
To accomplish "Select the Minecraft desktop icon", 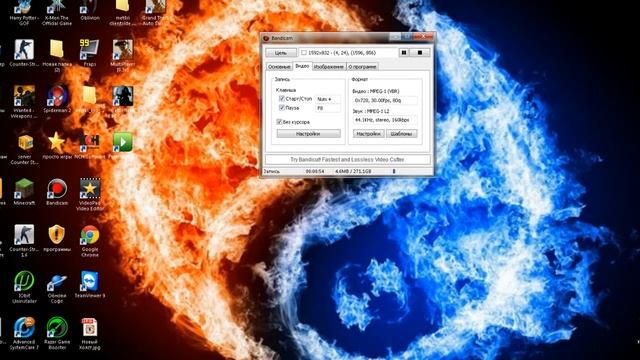I will [24, 192].
